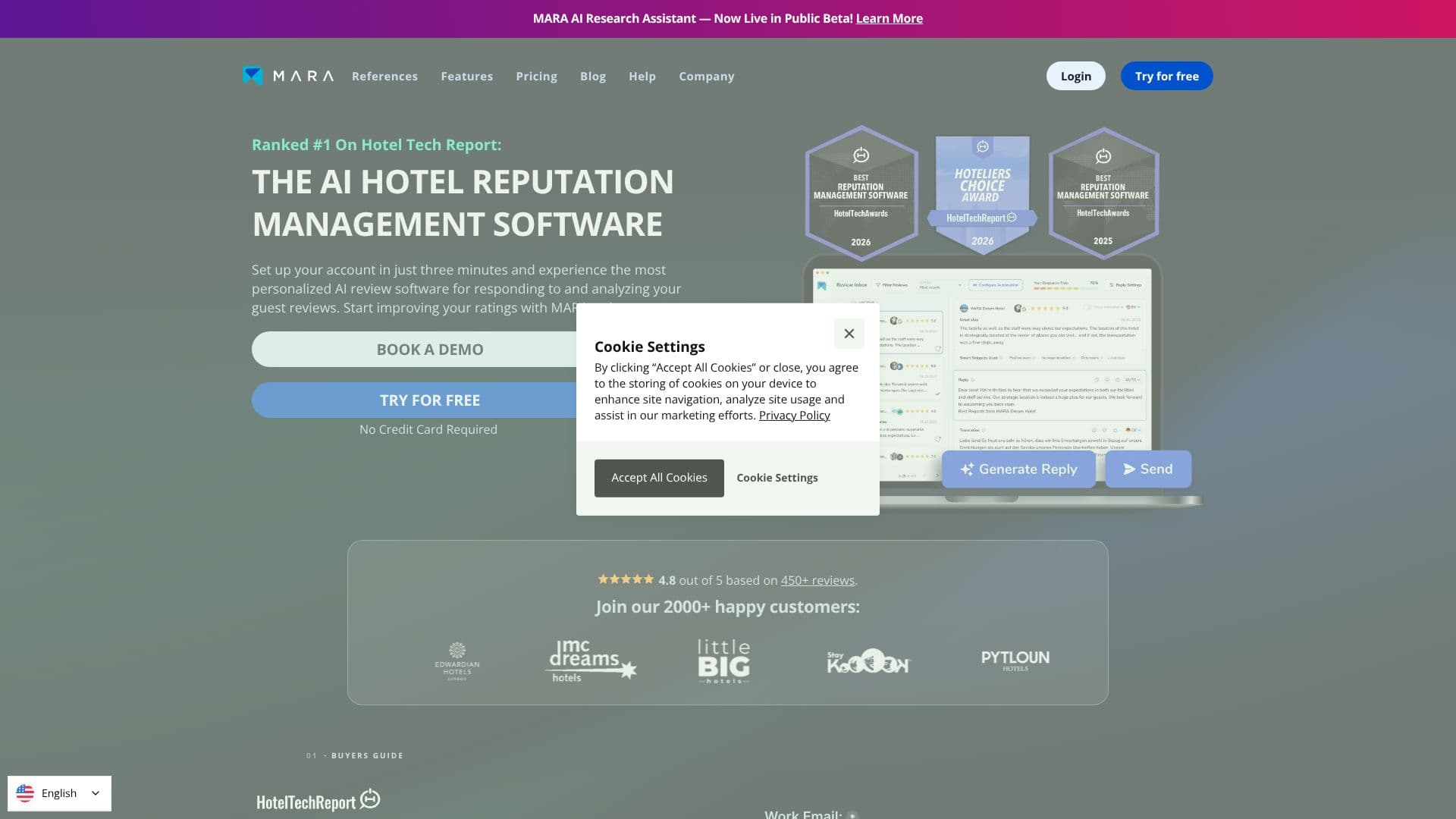Click 'Ranked #1 On Hotel Tech Report' text
Viewport: 1456px width, 819px height.
tap(376, 145)
